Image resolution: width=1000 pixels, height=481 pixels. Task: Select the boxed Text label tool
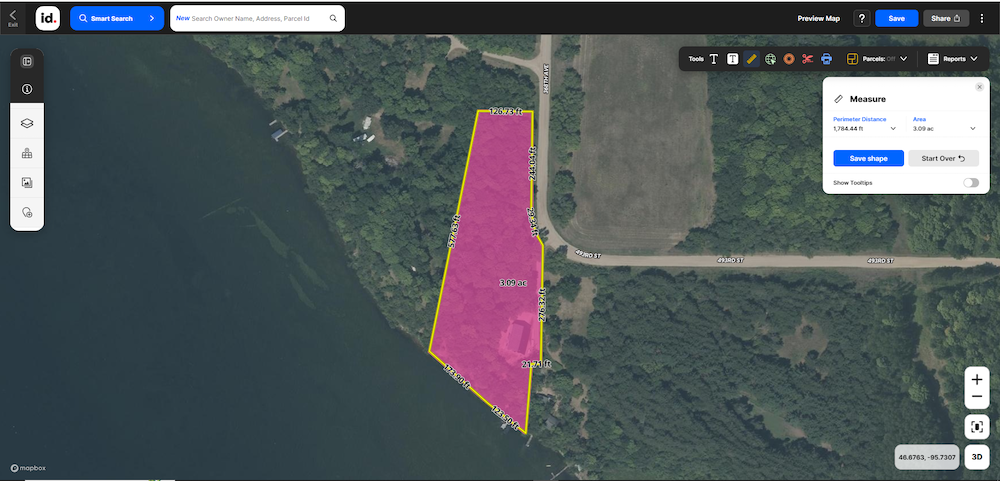[733, 59]
